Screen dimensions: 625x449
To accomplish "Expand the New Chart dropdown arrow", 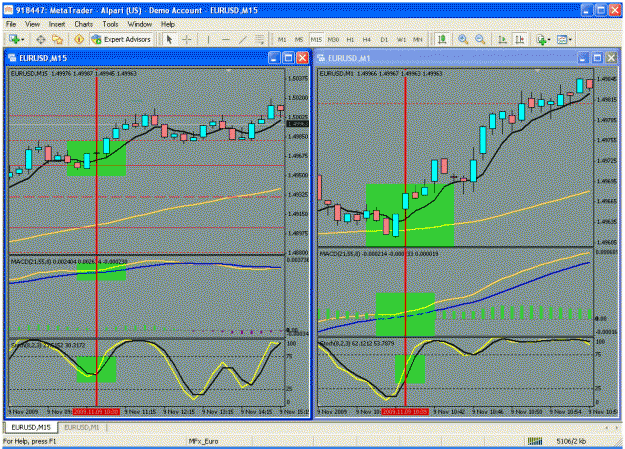I will tap(23, 39).
